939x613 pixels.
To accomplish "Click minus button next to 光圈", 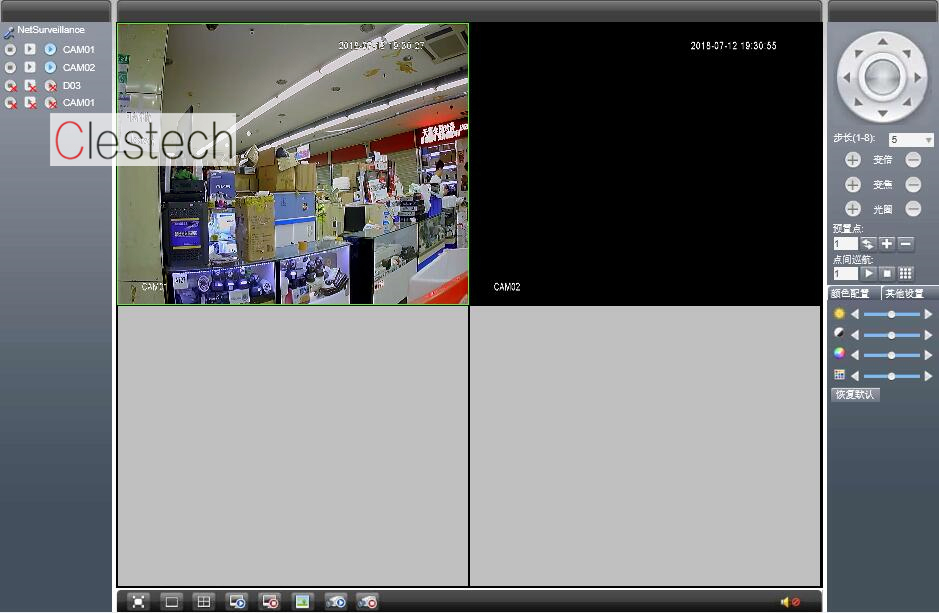I will point(913,209).
